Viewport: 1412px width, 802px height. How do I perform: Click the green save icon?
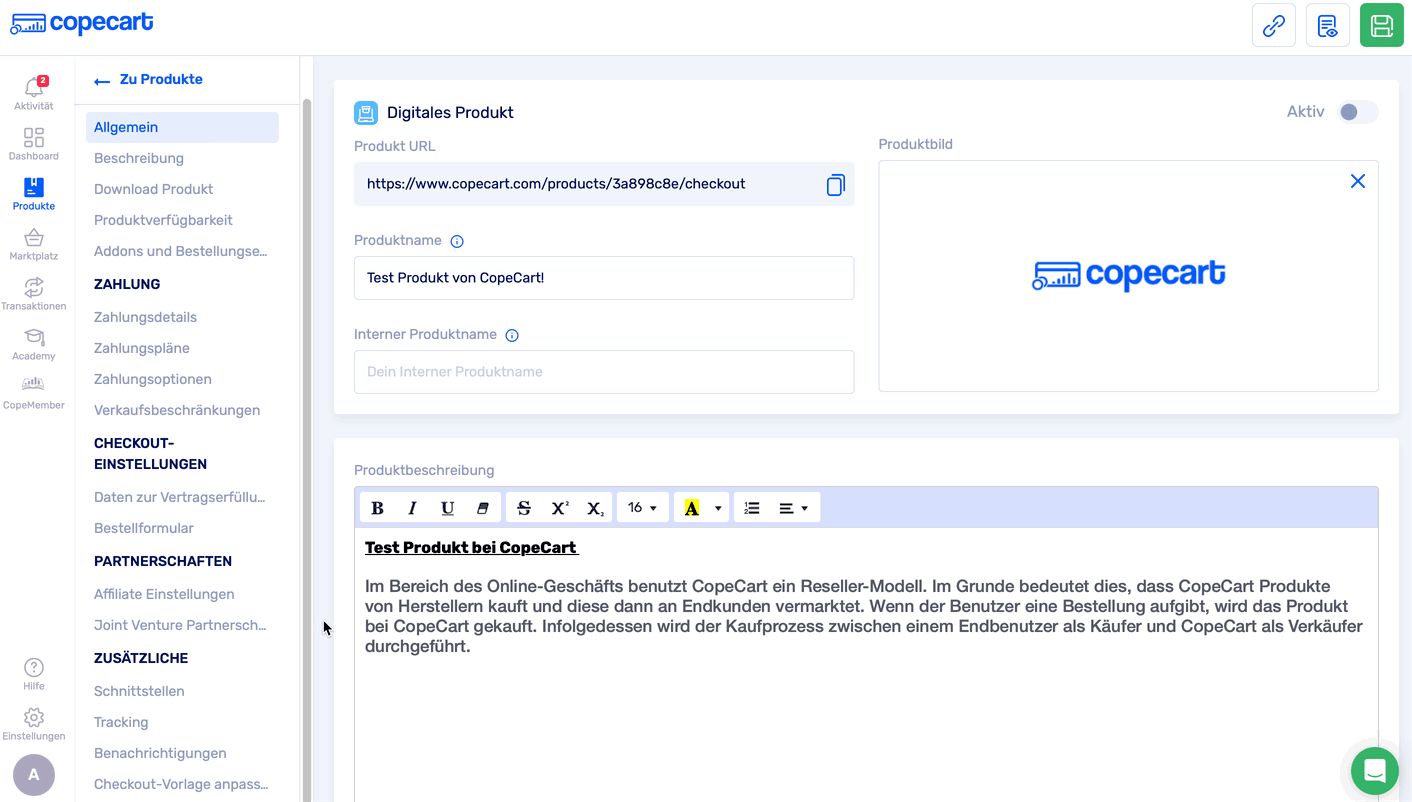[1381, 26]
